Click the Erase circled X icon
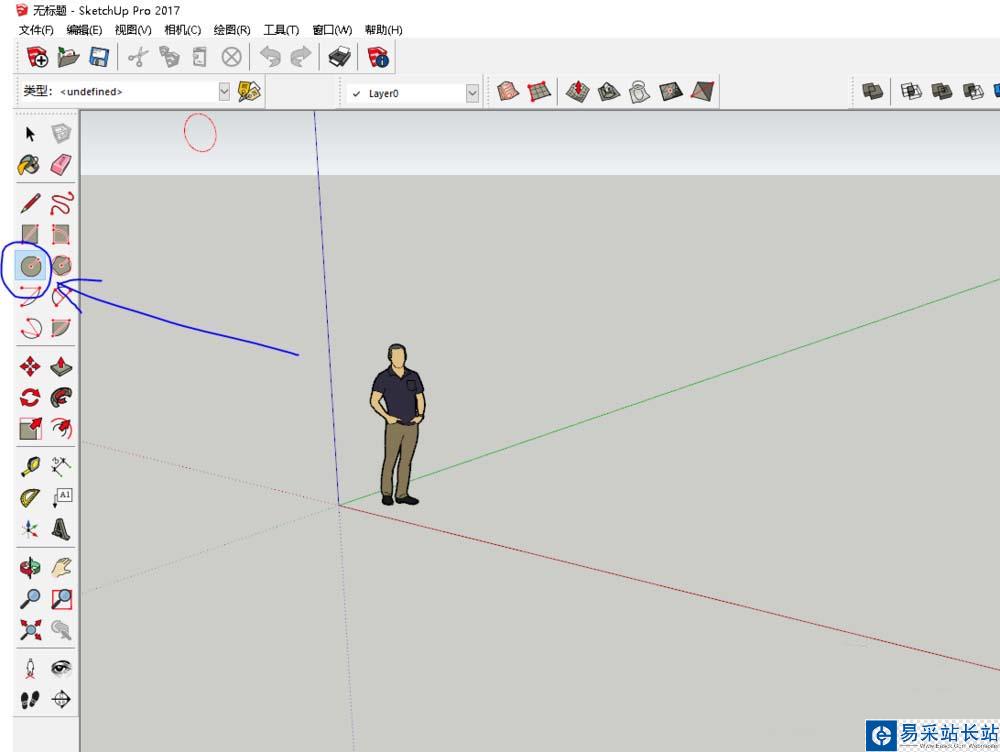 click(232, 57)
